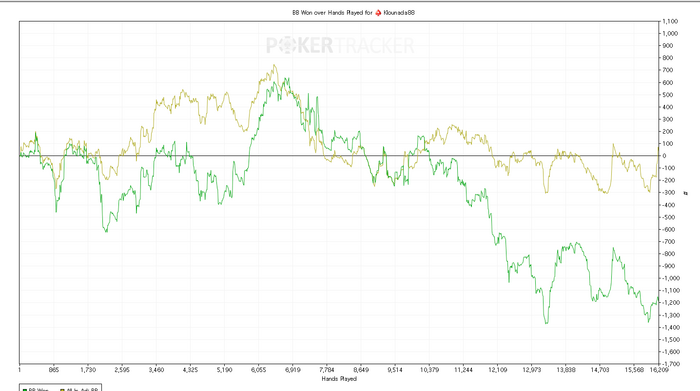Click x-axis tick label 14,703
The height and width of the screenshot is (391, 700).
coord(600,370)
